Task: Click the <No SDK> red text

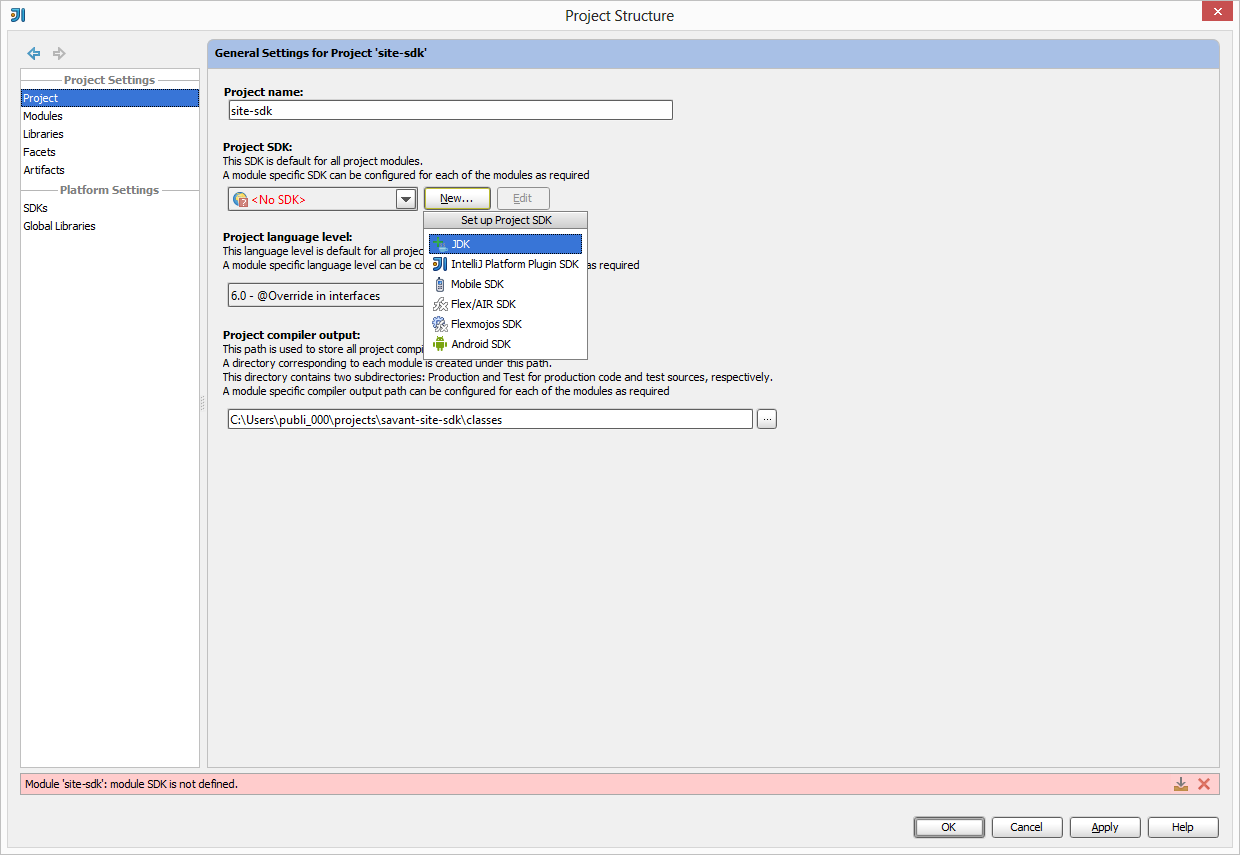Action: tap(279, 200)
